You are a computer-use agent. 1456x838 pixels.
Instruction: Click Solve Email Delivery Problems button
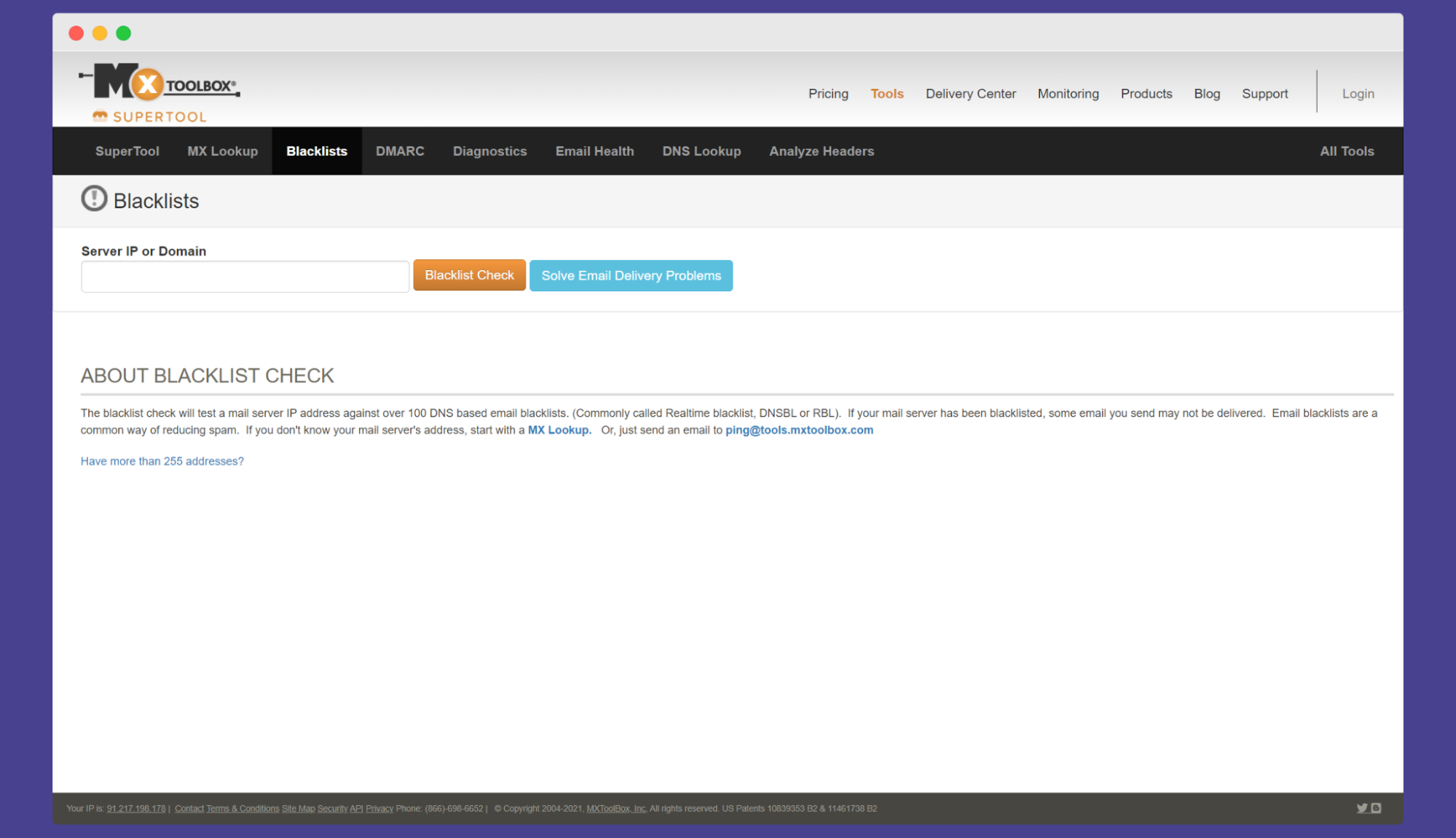[632, 275]
